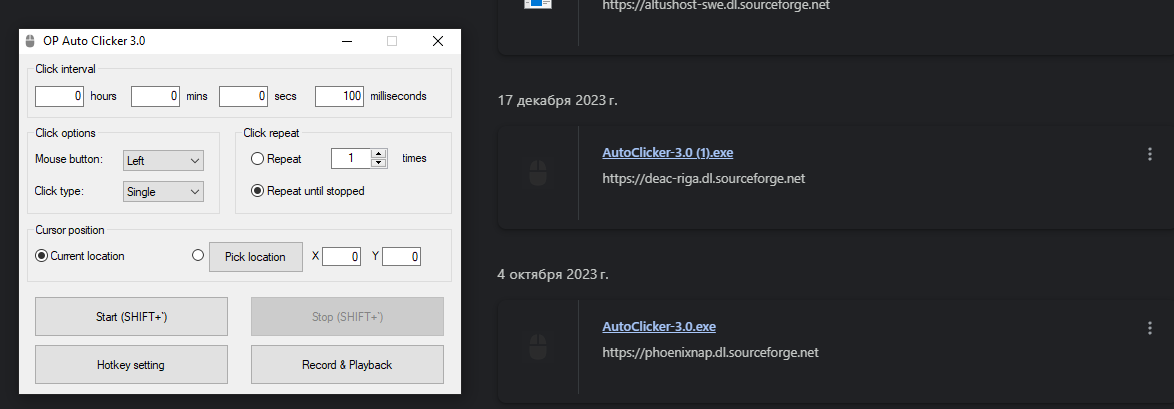The width and height of the screenshot is (1174, 409).
Task: Expand the Click type dropdown
Action: (163, 191)
